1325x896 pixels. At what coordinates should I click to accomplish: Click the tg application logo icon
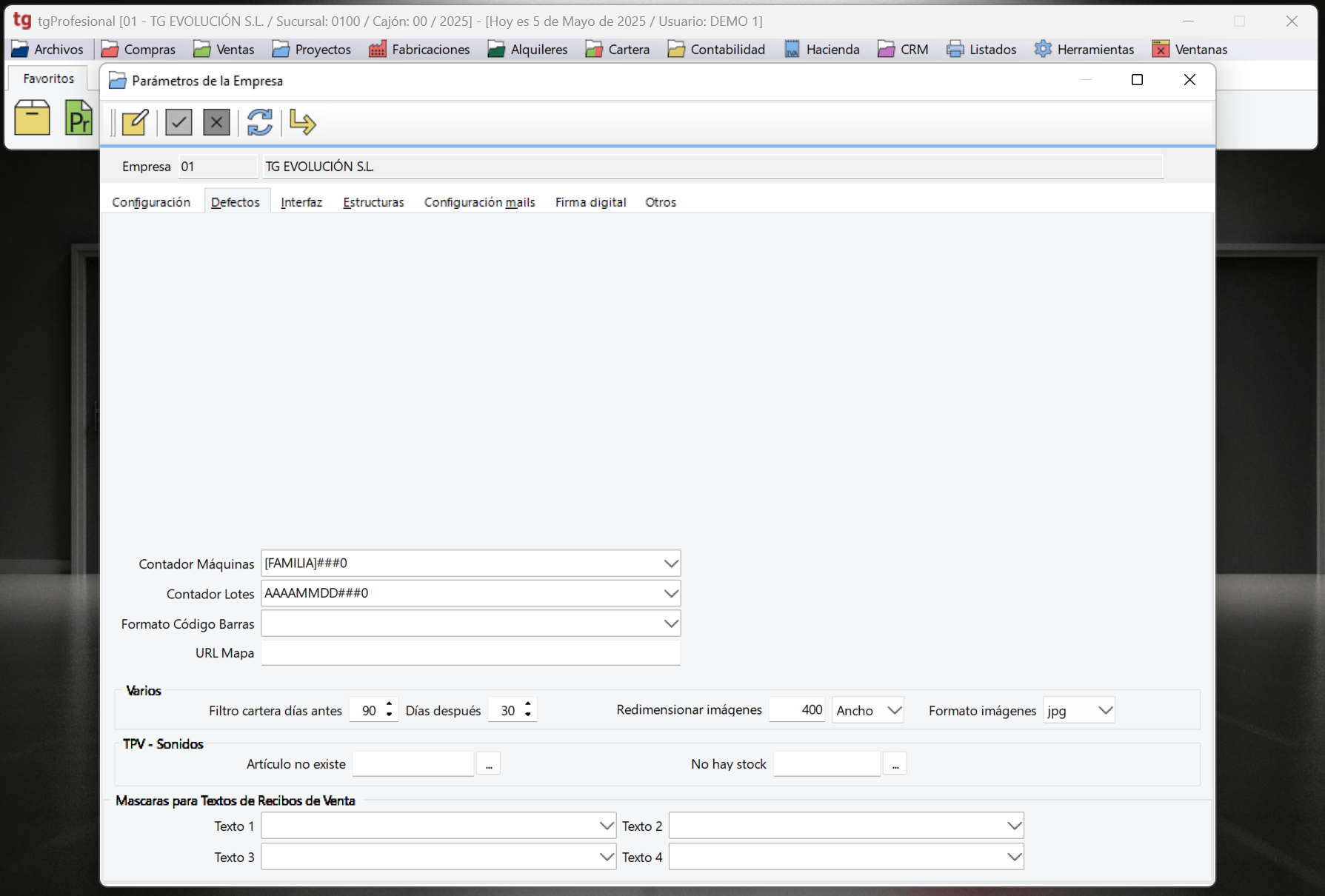point(23,21)
